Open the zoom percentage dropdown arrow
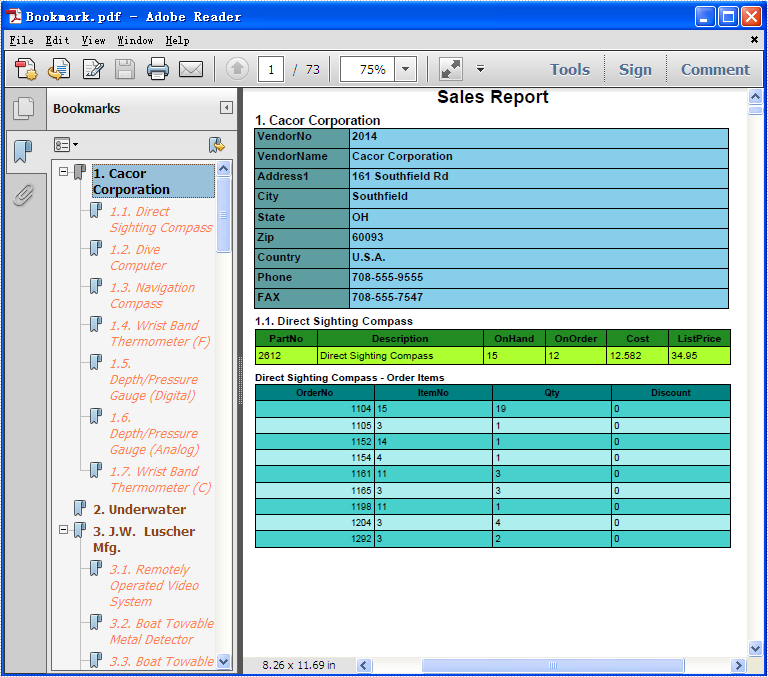This screenshot has height=677, width=768. click(405, 69)
